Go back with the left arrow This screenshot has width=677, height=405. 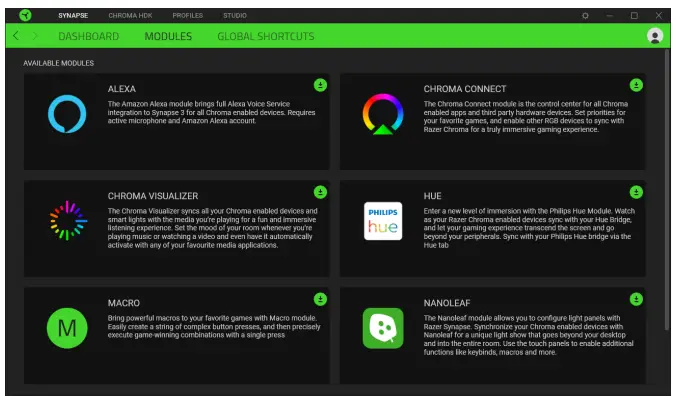[x=16, y=35]
